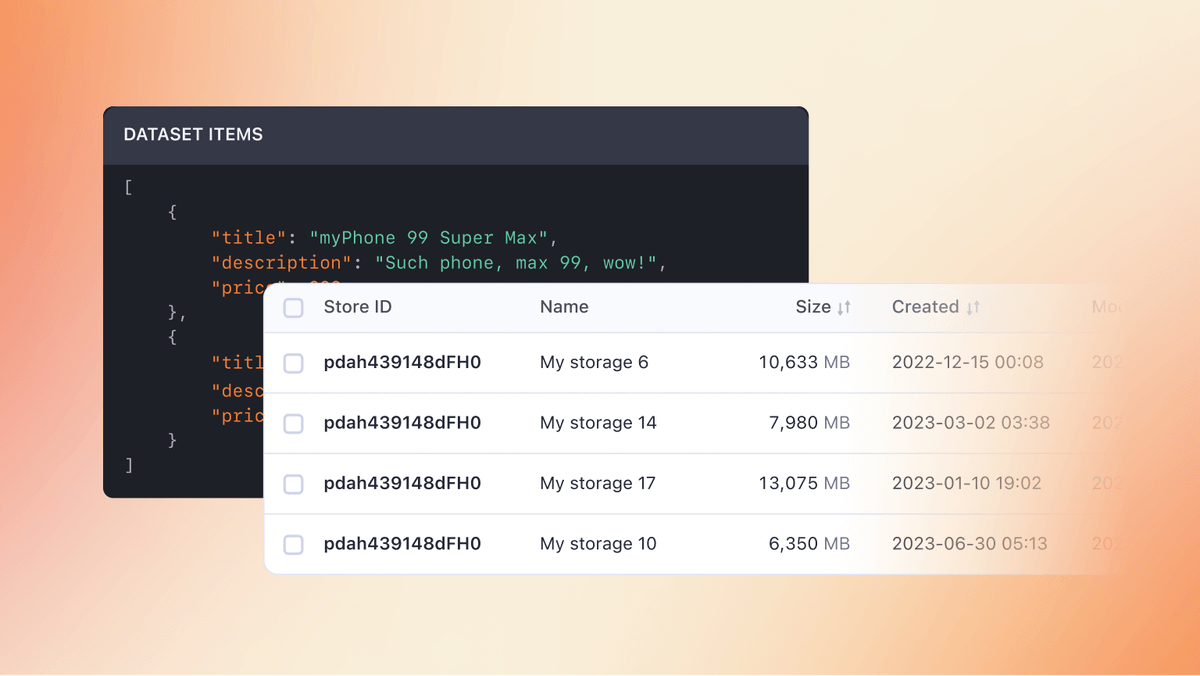
Task: Click the Created timestamp 2023-06-30 05:13
Action: click(x=968, y=544)
